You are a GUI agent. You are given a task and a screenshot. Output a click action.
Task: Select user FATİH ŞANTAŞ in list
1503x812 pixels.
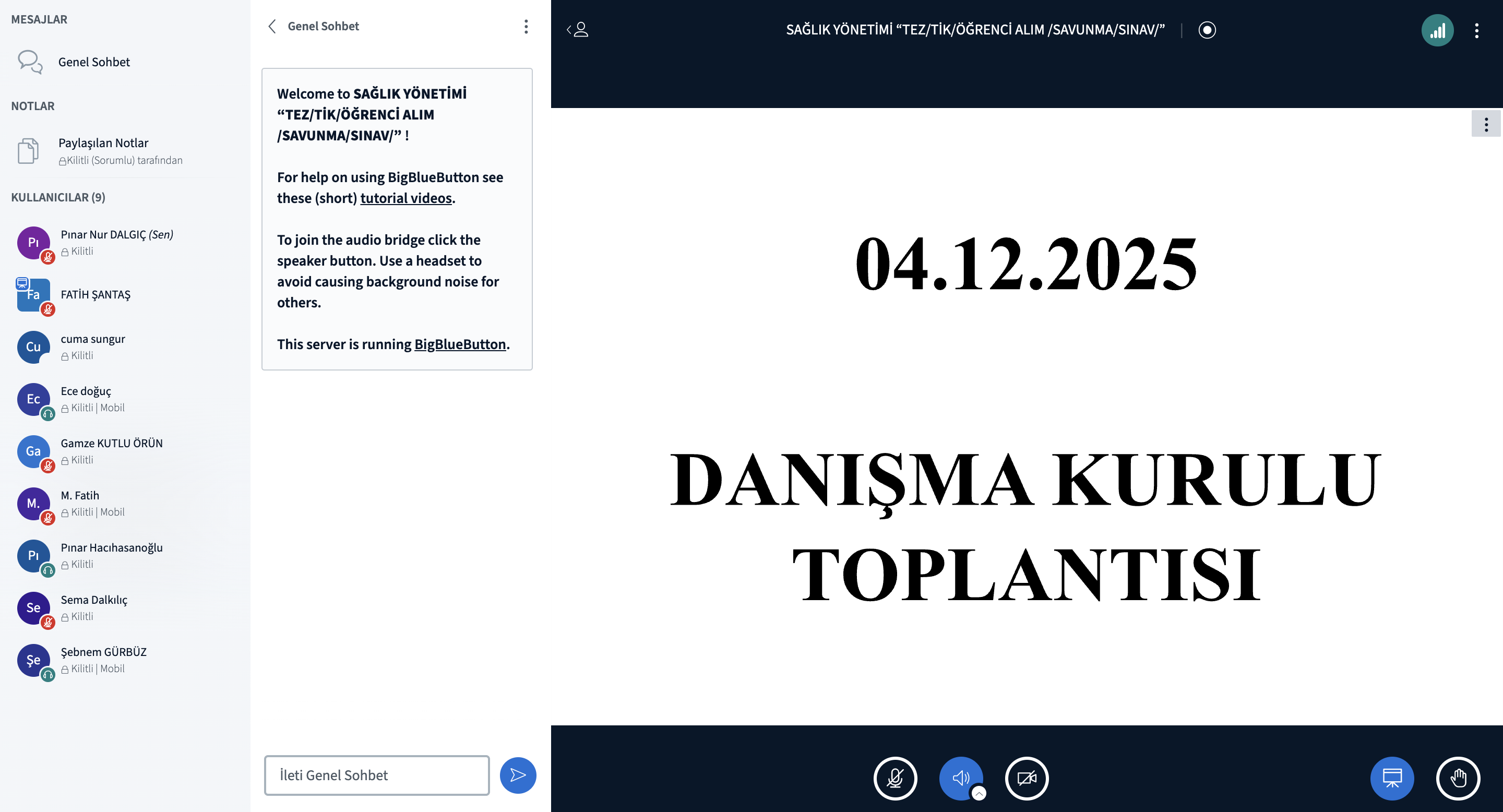(95, 294)
